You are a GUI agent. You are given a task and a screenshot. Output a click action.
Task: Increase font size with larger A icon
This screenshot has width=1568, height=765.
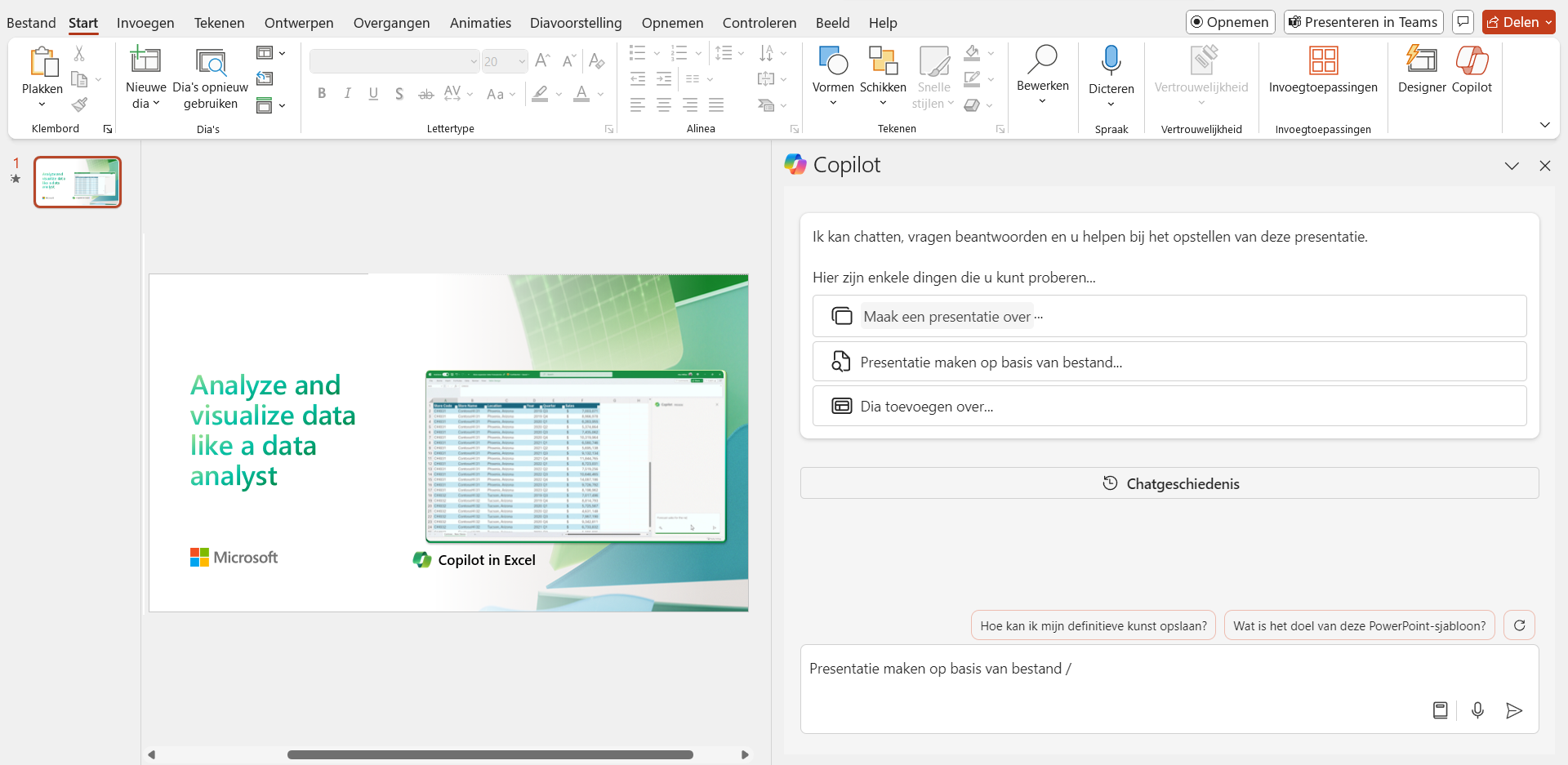pyautogui.click(x=542, y=60)
